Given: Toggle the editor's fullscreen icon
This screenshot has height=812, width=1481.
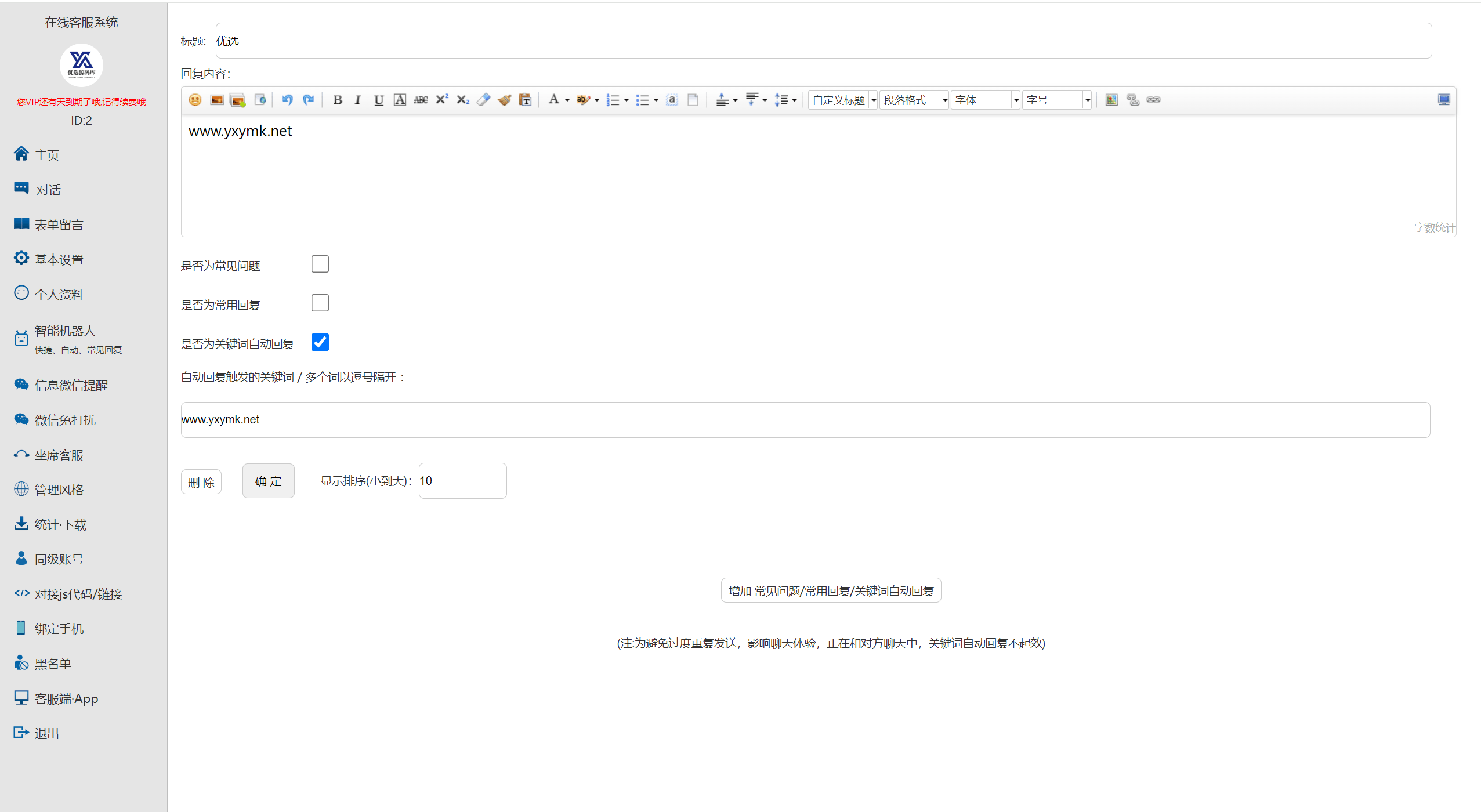Looking at the screenshot, I should tap(1444, 100).
